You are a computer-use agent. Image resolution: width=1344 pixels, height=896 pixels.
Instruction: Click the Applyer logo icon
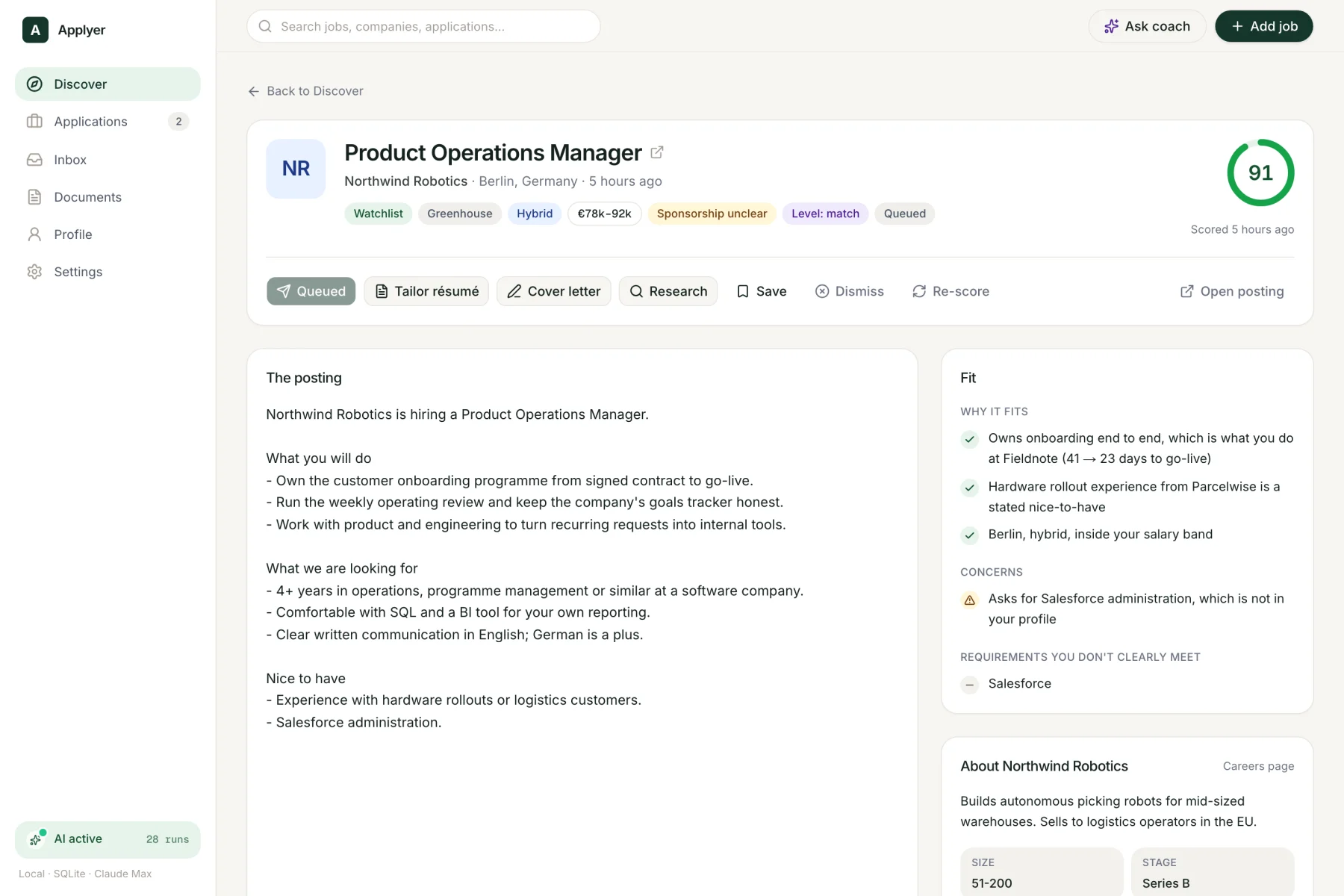[35, 30]
